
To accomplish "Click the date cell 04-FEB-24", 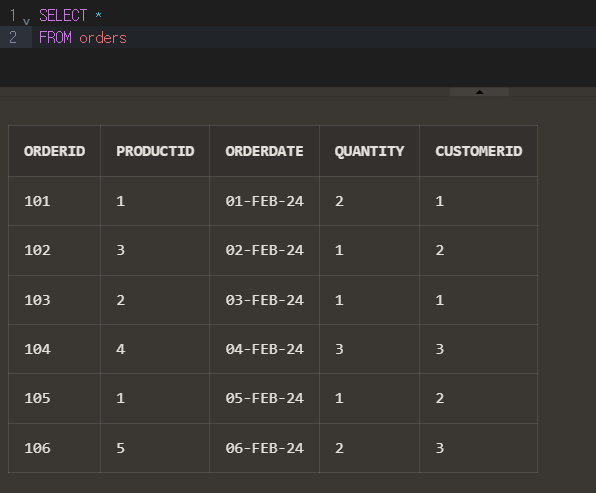I will point(264,349).
